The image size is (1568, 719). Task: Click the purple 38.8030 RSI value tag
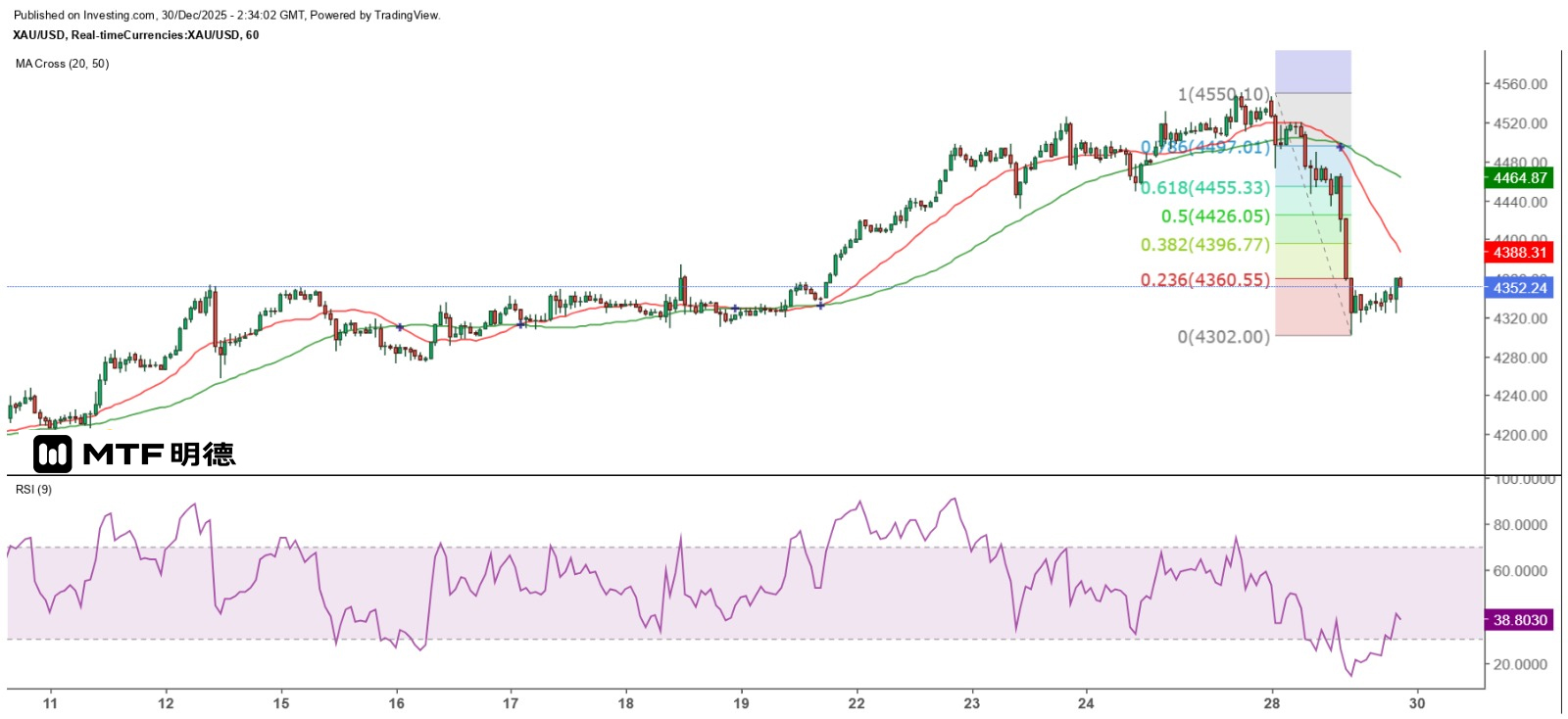tap(1519, 620)
